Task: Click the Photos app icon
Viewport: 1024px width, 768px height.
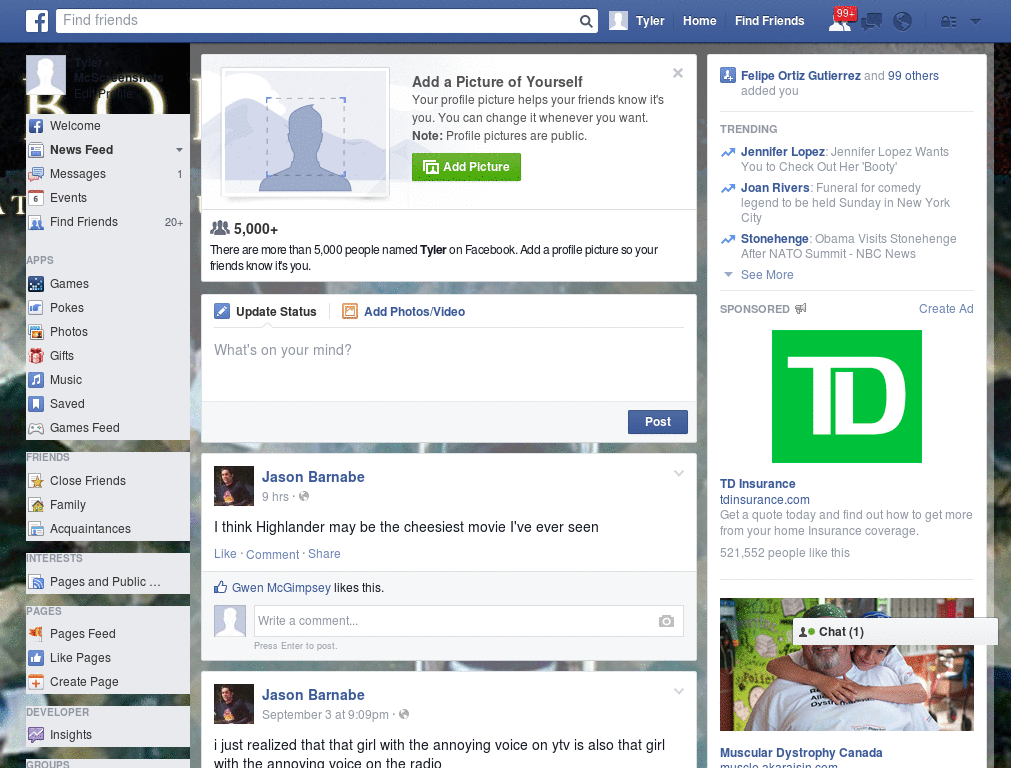Action: [36, 332]
